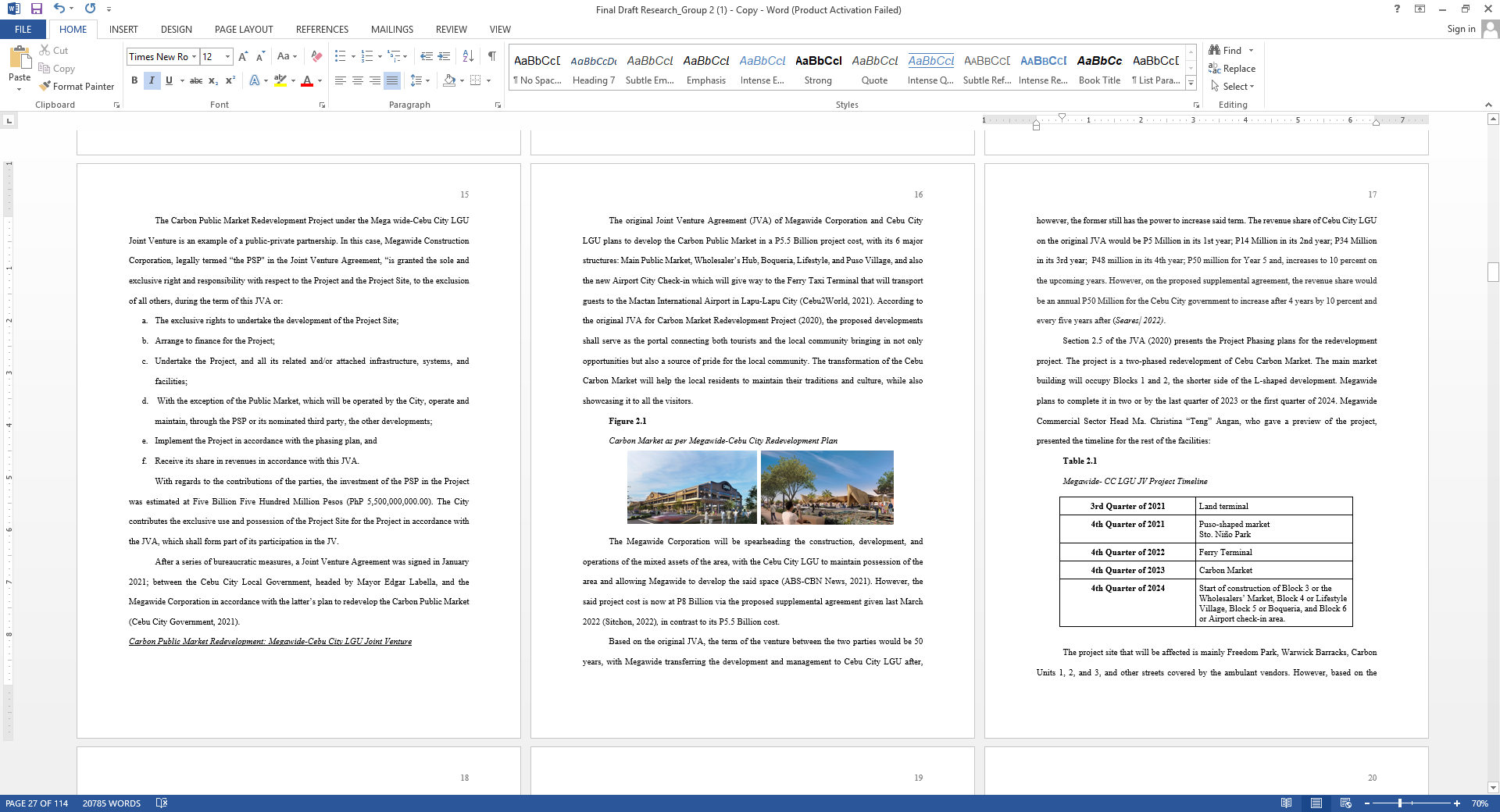Expand the Styles gallery more arrow
Image resolution: width=1500 pixels, height=812 pixels.
pos(1191,83)
